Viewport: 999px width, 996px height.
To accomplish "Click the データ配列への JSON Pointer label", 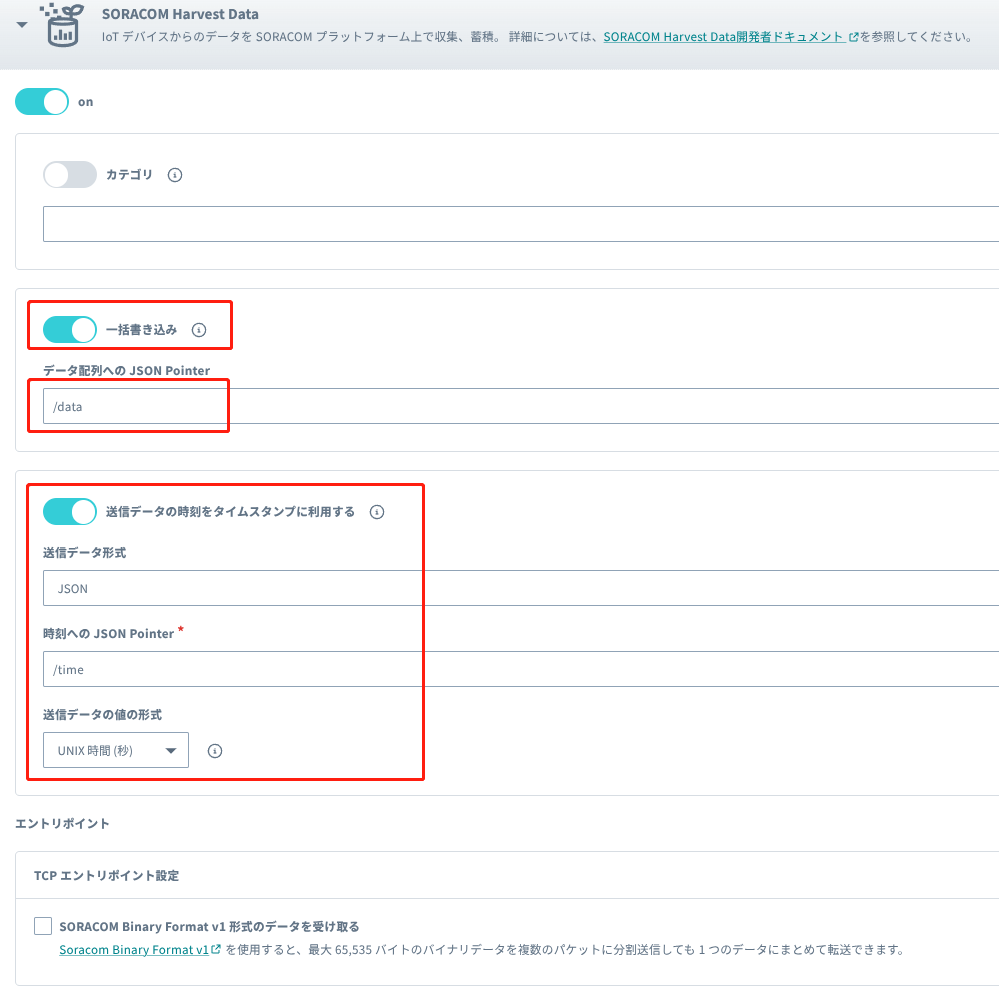I will pos(126,370).
